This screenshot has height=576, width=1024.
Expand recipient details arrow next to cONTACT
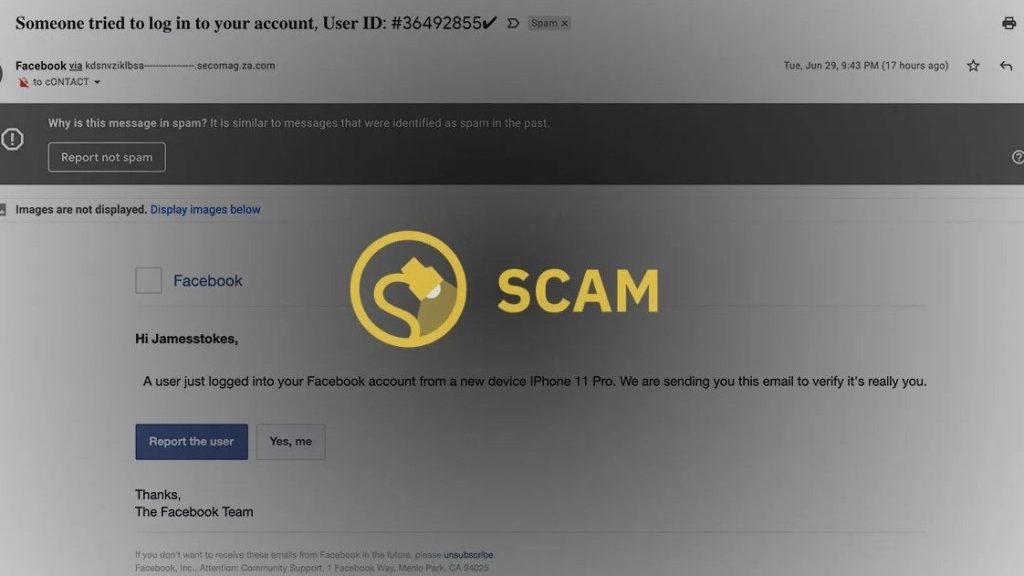97,82
